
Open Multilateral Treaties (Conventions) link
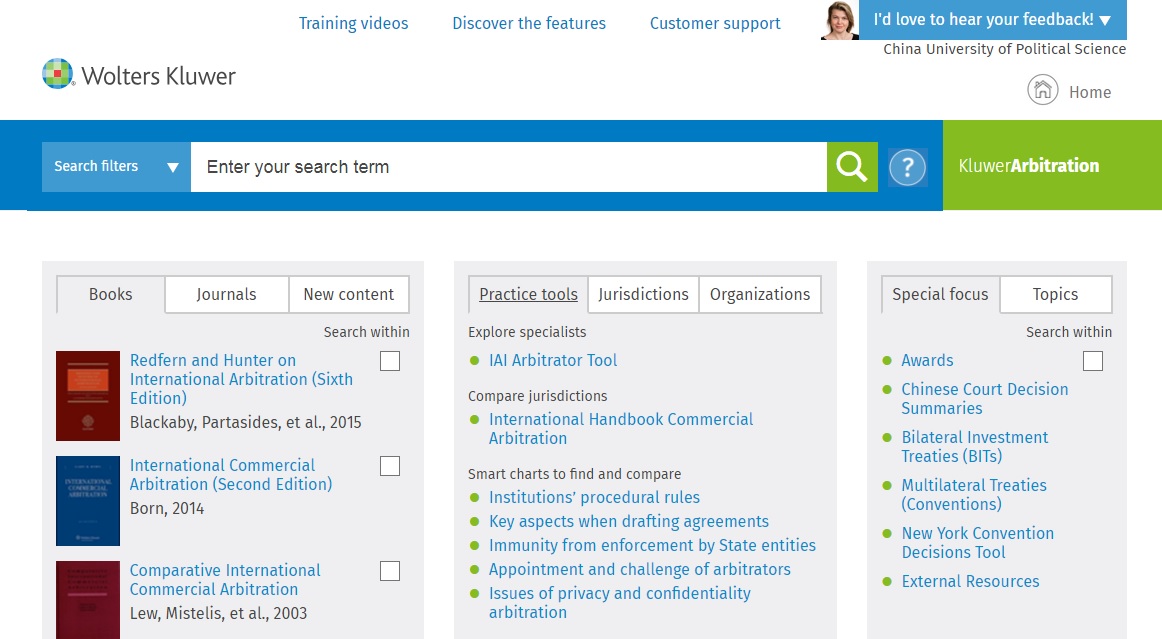point(974,494)
